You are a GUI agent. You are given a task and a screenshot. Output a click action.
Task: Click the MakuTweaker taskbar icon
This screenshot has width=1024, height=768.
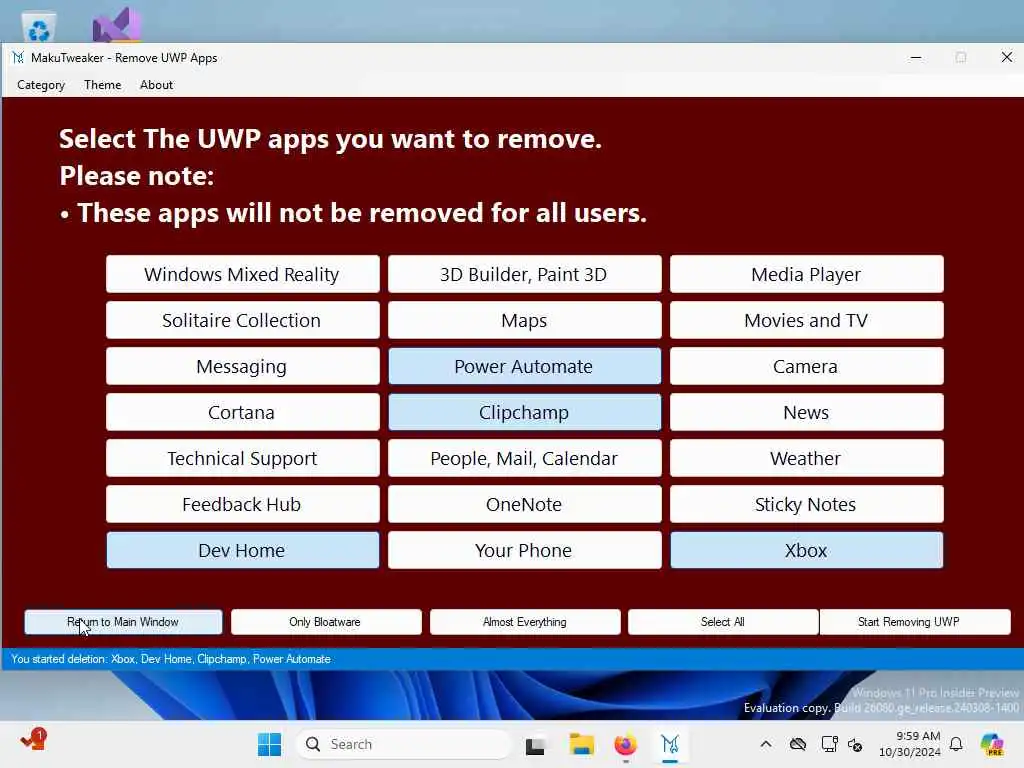[x=670, y=744]
